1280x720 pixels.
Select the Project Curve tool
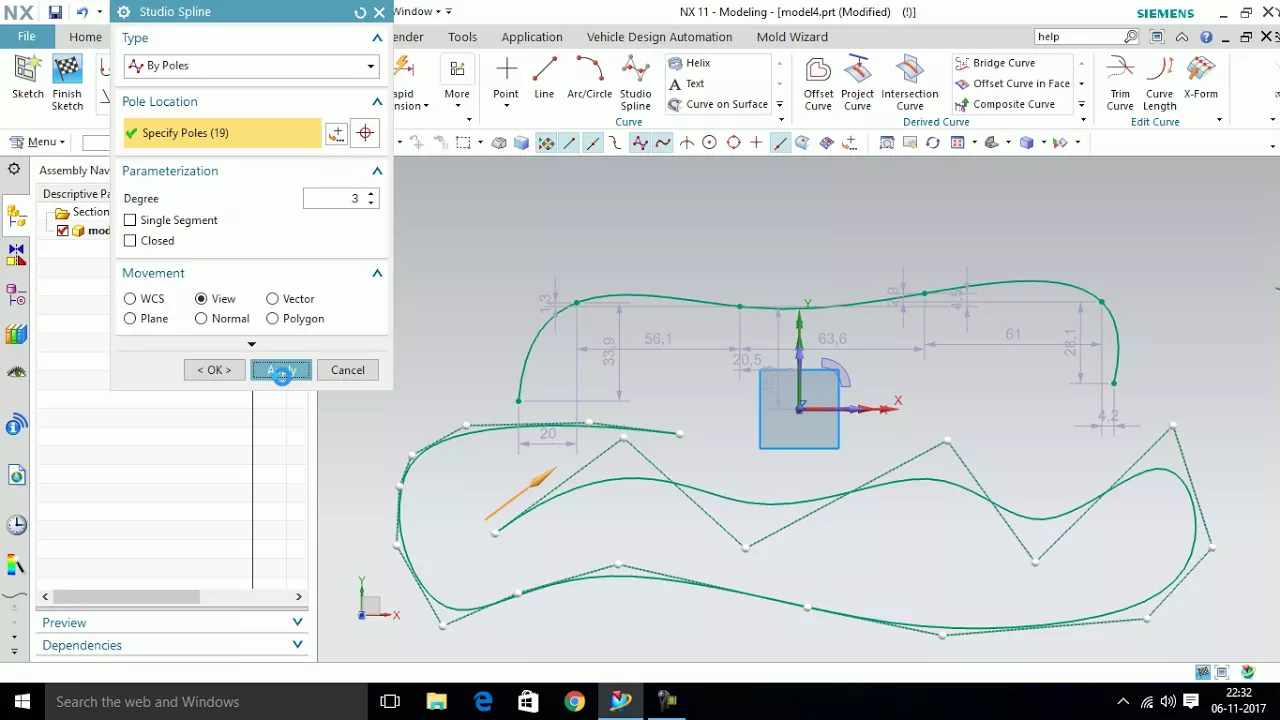point(857,83)
